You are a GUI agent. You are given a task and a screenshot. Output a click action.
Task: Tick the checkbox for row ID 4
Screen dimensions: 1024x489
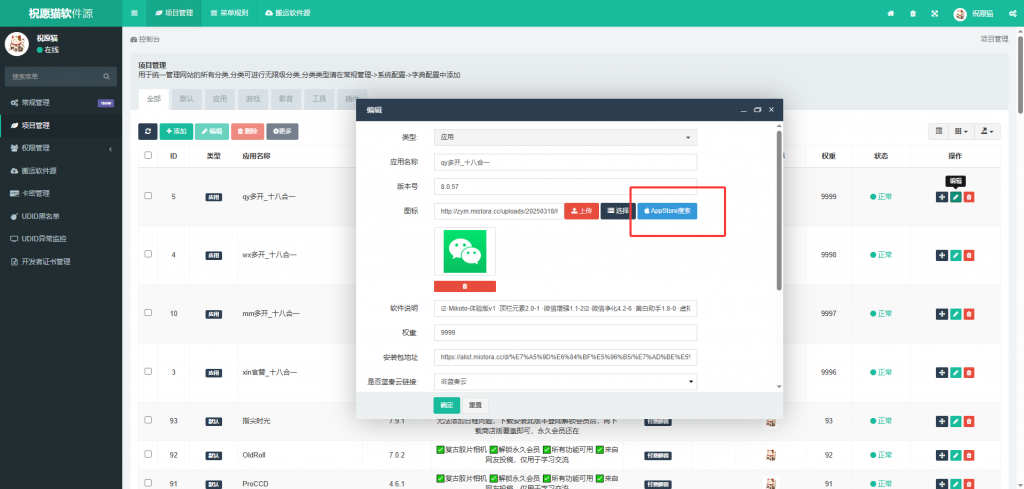(148, 254)
